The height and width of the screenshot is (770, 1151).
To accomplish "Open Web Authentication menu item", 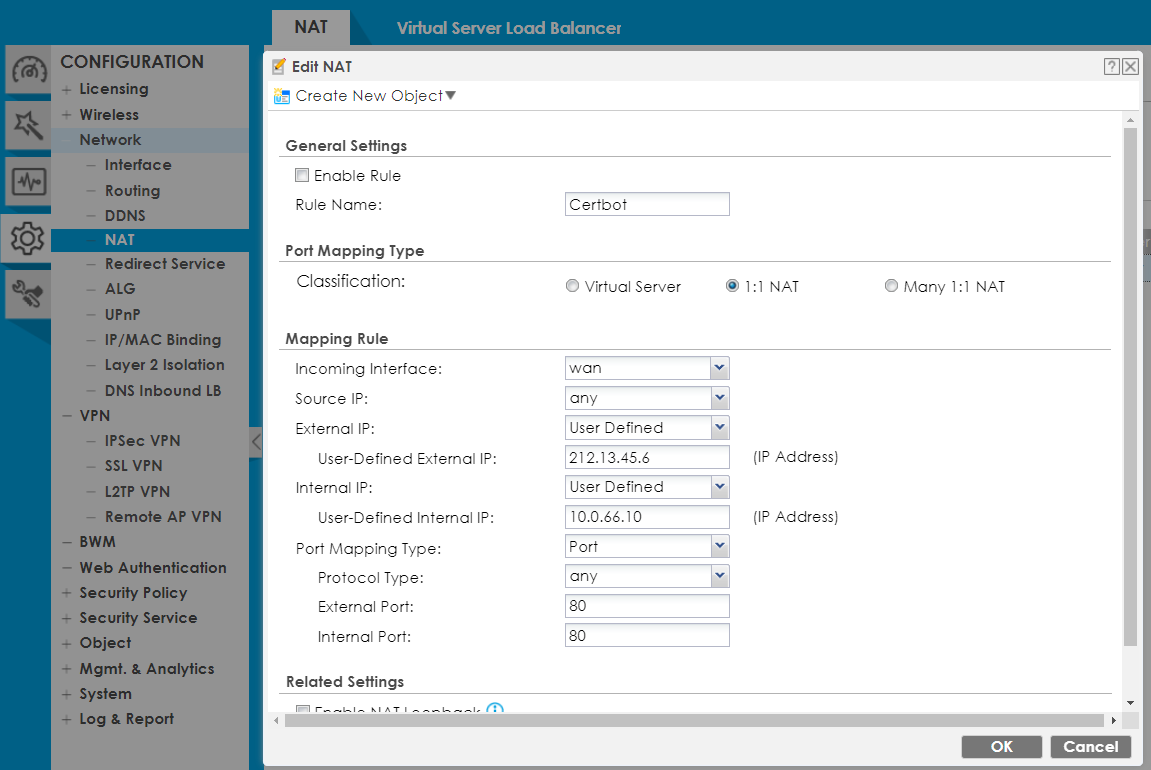I will [153, 567].
